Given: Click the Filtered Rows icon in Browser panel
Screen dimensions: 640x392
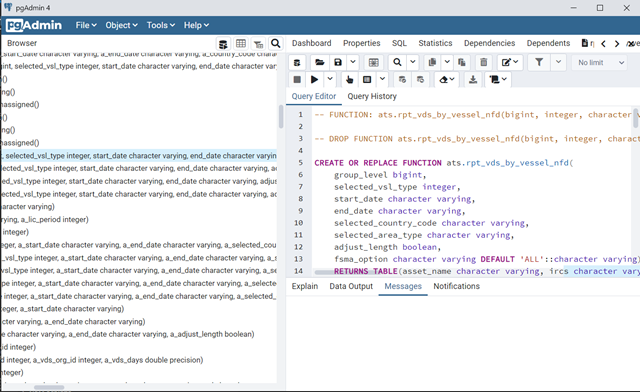Looking at the screenshot, I should tap(258, 44).
